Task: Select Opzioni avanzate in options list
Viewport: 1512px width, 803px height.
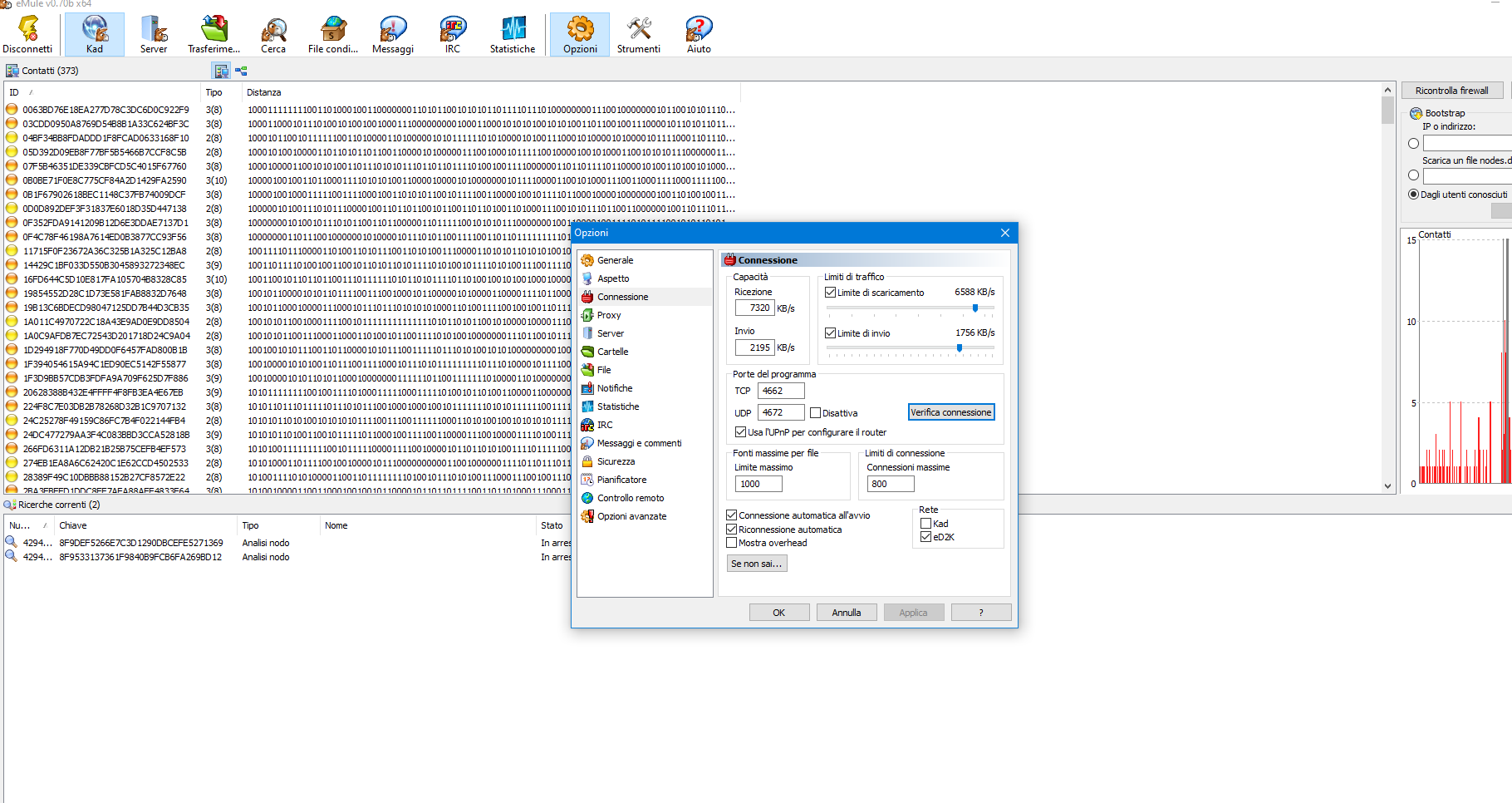Action: [631, 516]
